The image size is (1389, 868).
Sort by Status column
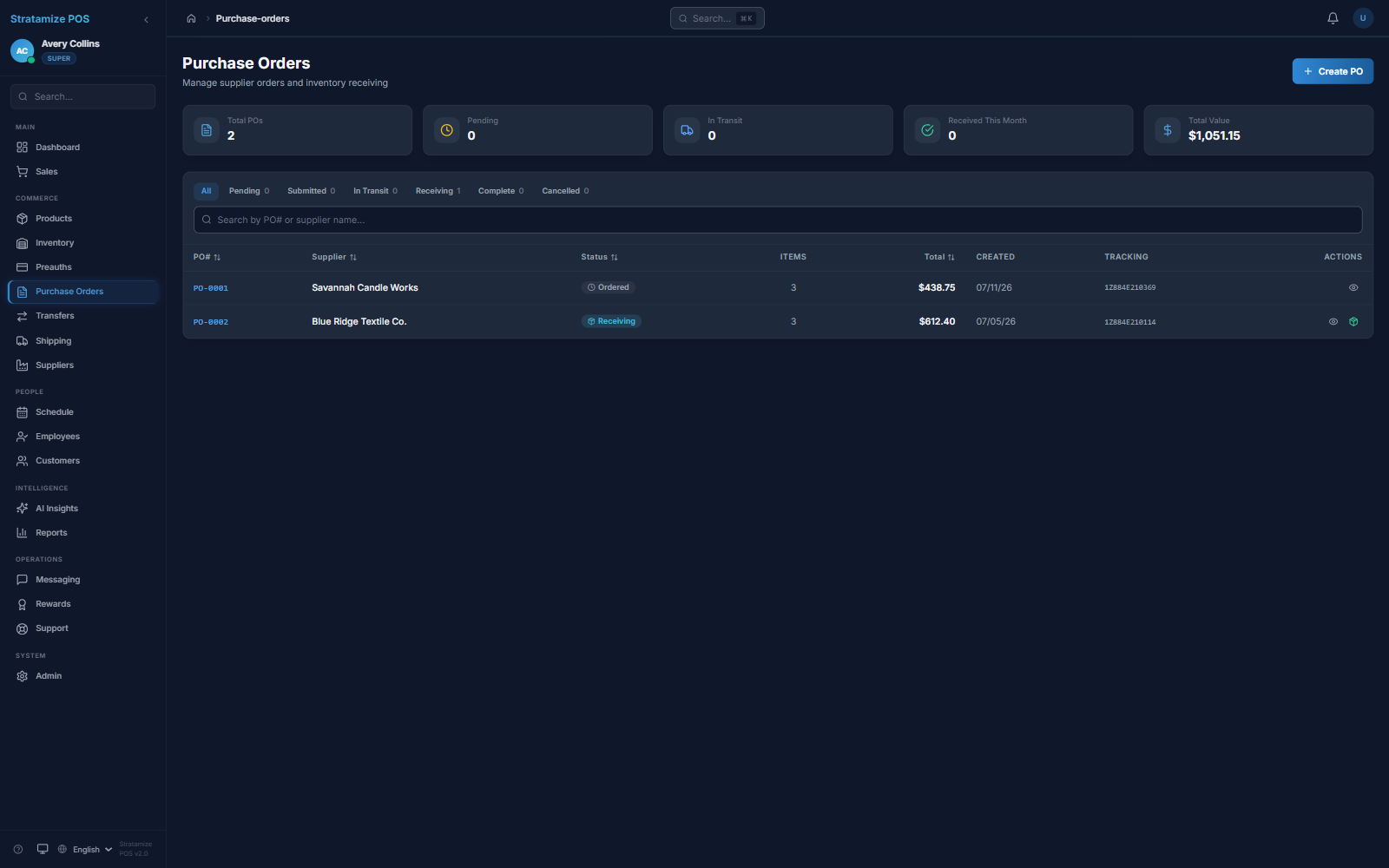coord(599,257)
